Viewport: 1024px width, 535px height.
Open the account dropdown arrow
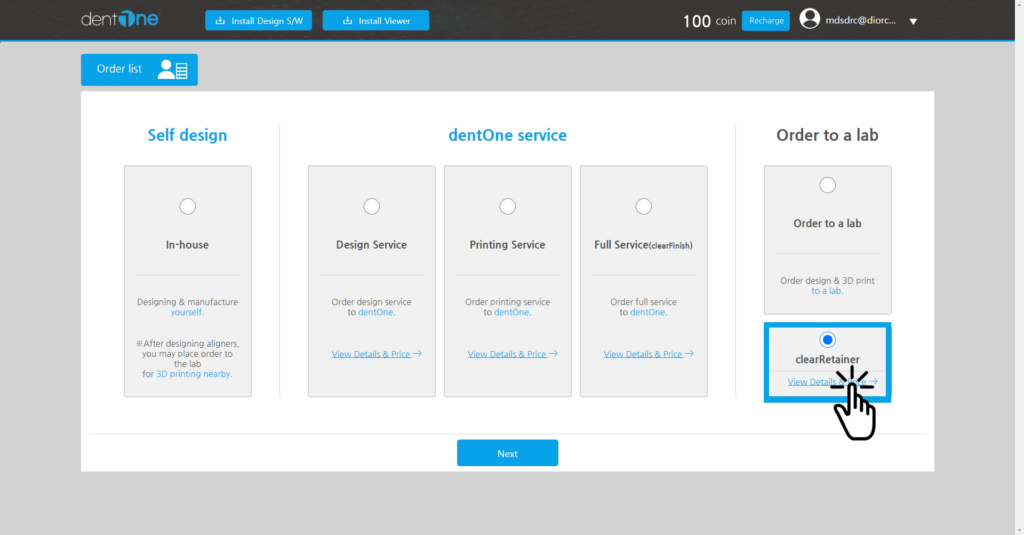[x=913, y=22]
